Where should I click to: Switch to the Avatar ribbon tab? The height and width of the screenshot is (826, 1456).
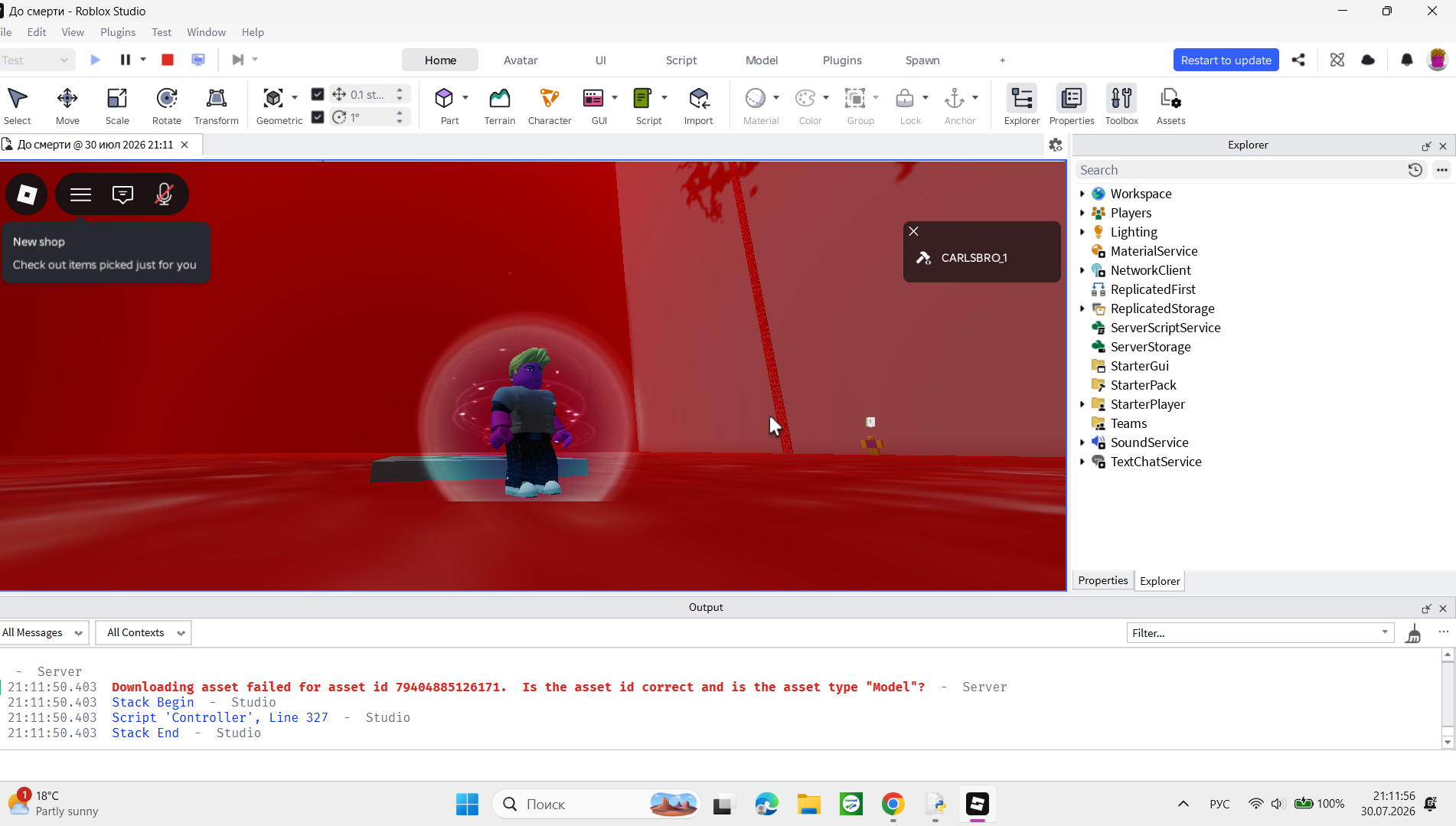click(x=521, y=60)
